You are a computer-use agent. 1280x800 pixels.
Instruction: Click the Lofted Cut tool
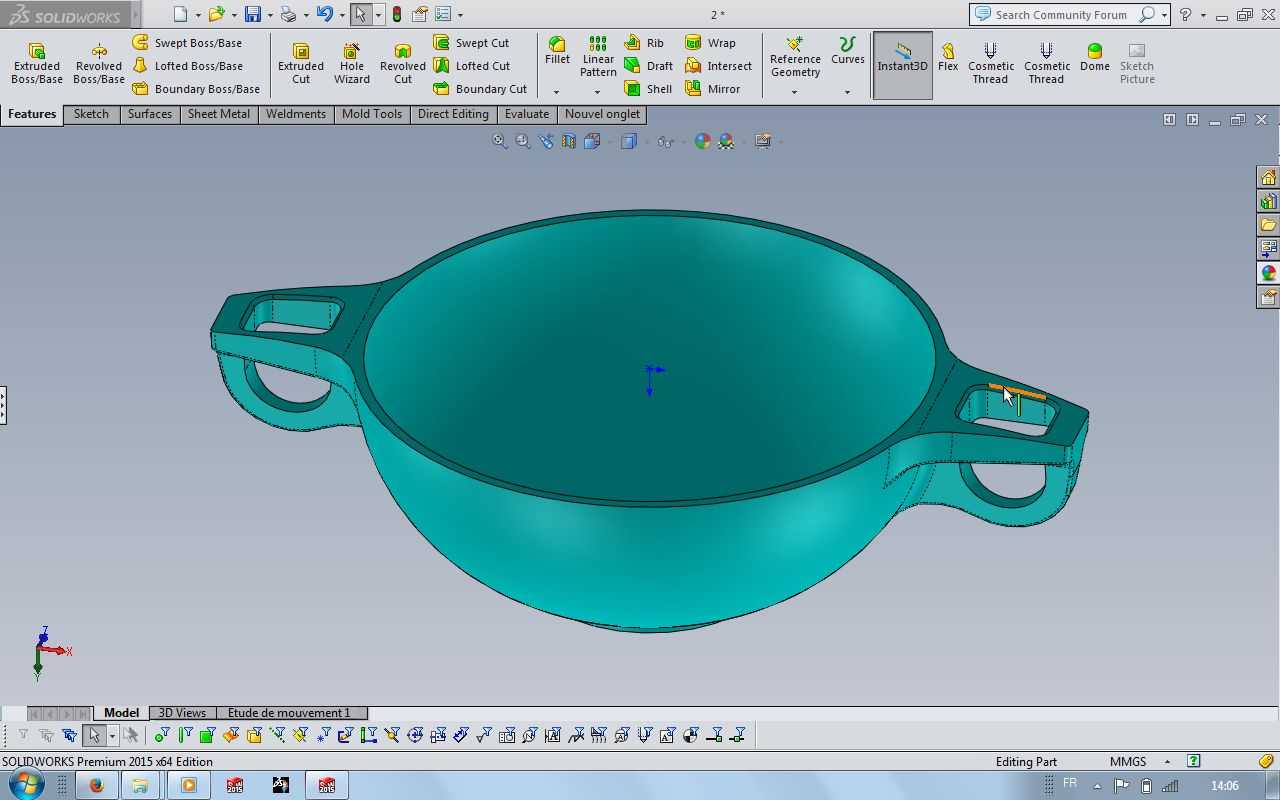click(x=471, y=66)
